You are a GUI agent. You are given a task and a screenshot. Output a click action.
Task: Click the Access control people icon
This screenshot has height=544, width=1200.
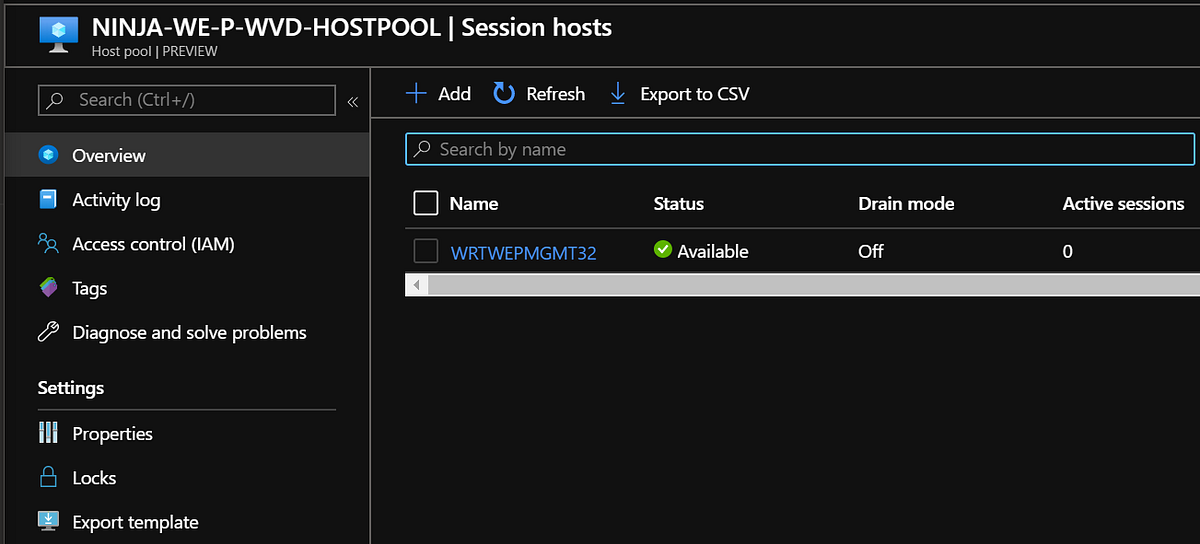[x=48, y=244]
